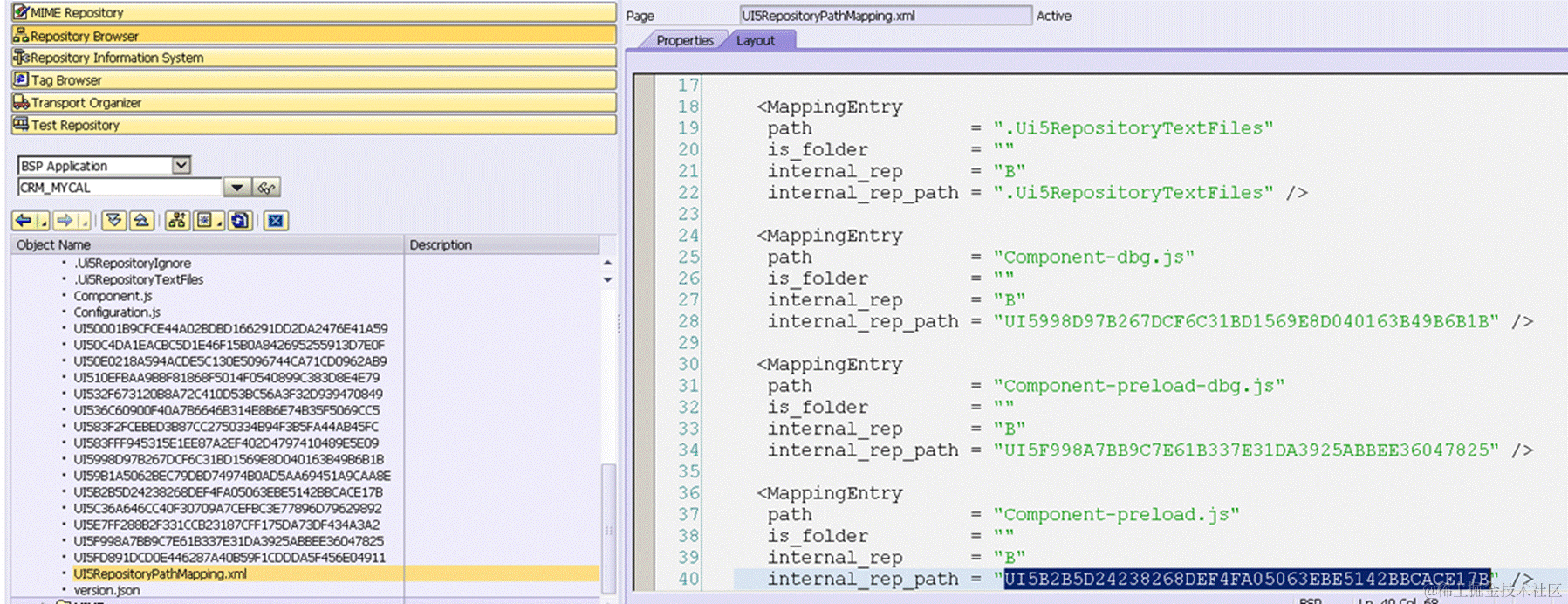The height and width of the screenshot is (604, 1568).
Task: Click highlighted UI5B2B5D24238268DEF4FA05063EBE5142BBCACE17B text in editor
Action: point(1247,579)
